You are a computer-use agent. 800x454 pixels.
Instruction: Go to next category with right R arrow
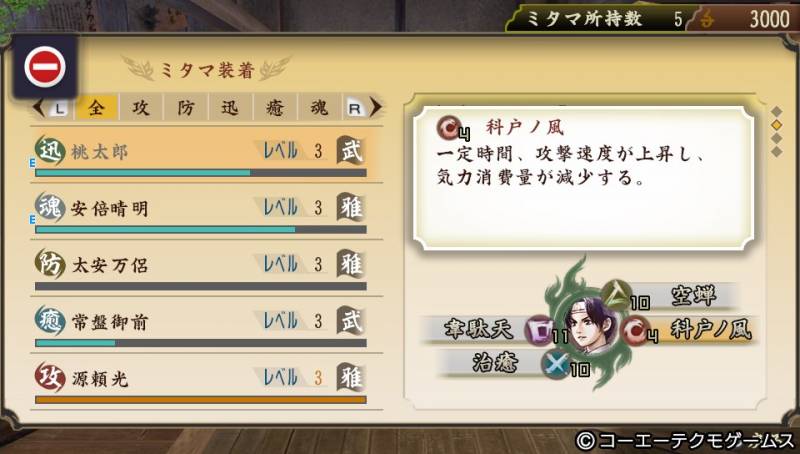363,108
